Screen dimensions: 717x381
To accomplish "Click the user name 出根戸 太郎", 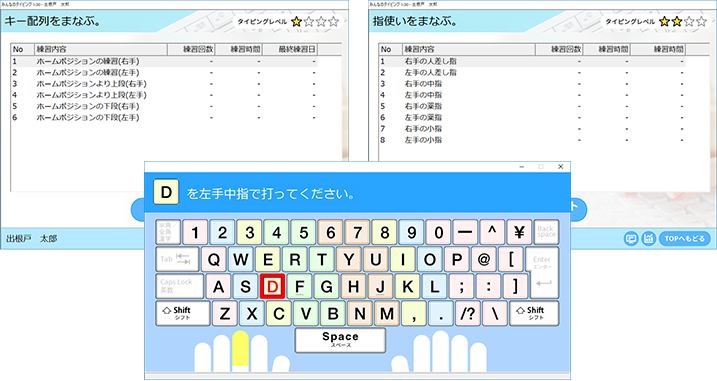I will pos(32,238).
